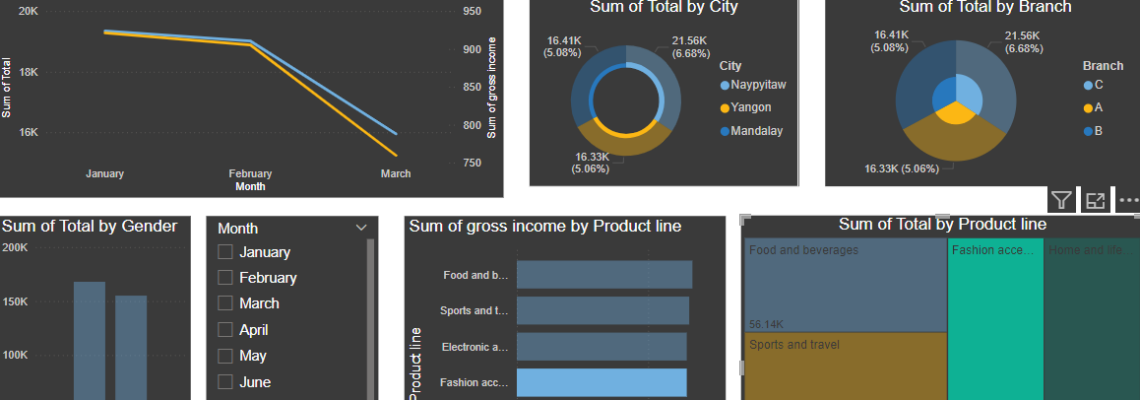Click the Month header of the slicer
Screen dimensions: 1140x400
238,228
